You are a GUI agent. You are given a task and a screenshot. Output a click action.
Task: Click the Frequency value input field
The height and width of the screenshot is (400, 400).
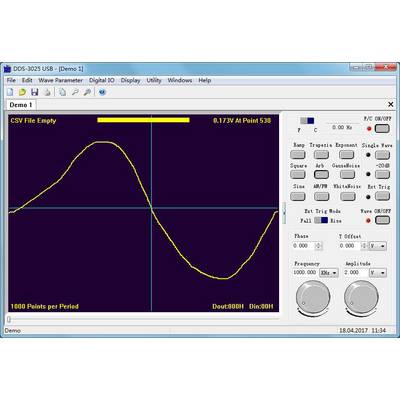pos(305,273)
